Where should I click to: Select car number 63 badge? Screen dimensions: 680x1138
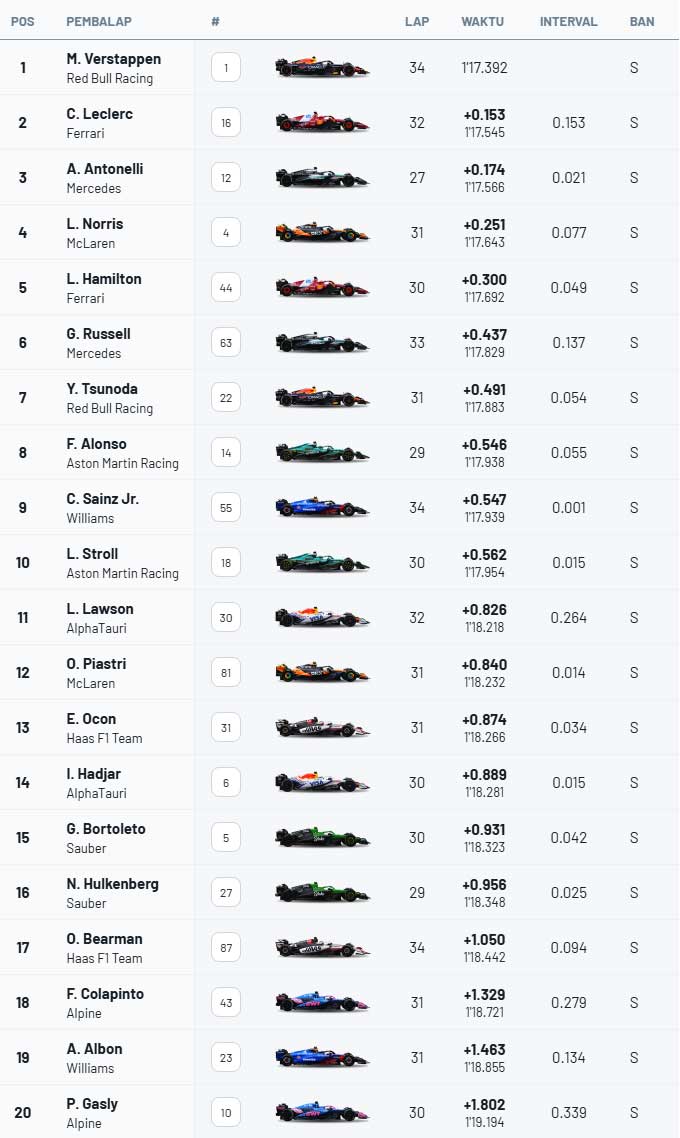(226, 343)
